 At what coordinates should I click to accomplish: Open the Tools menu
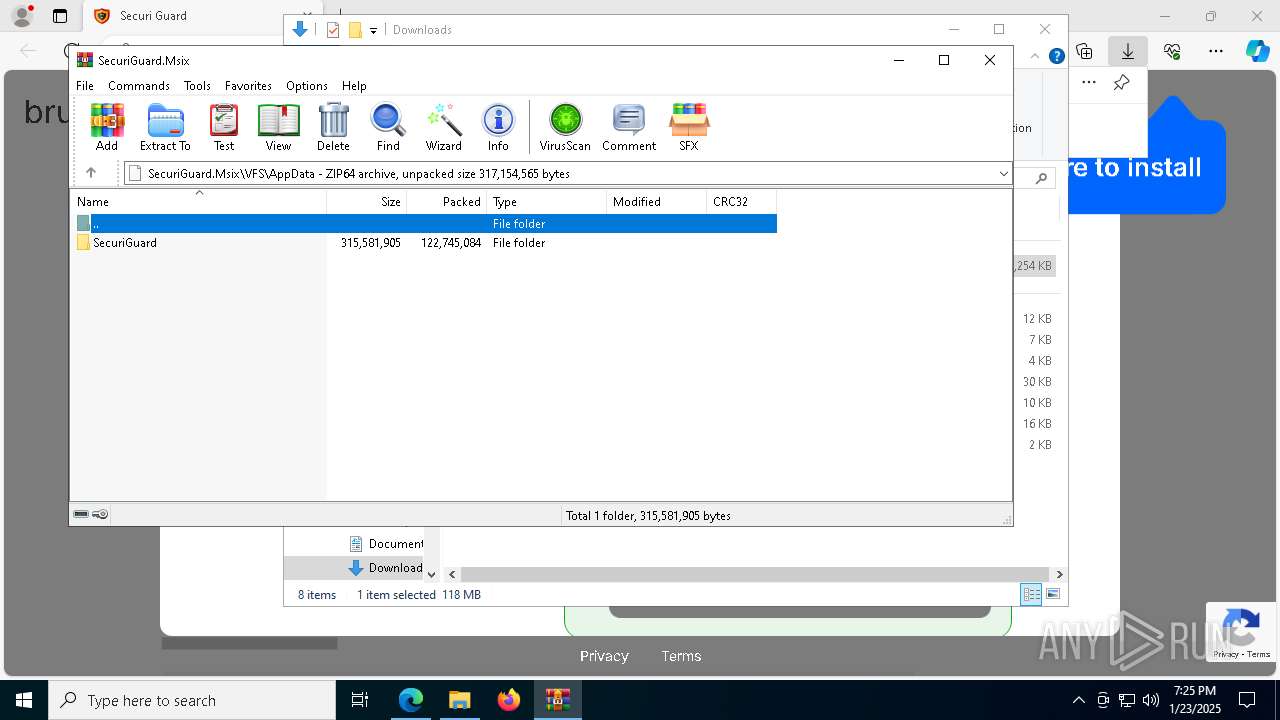pyautogui.click(x=197, y=86)
